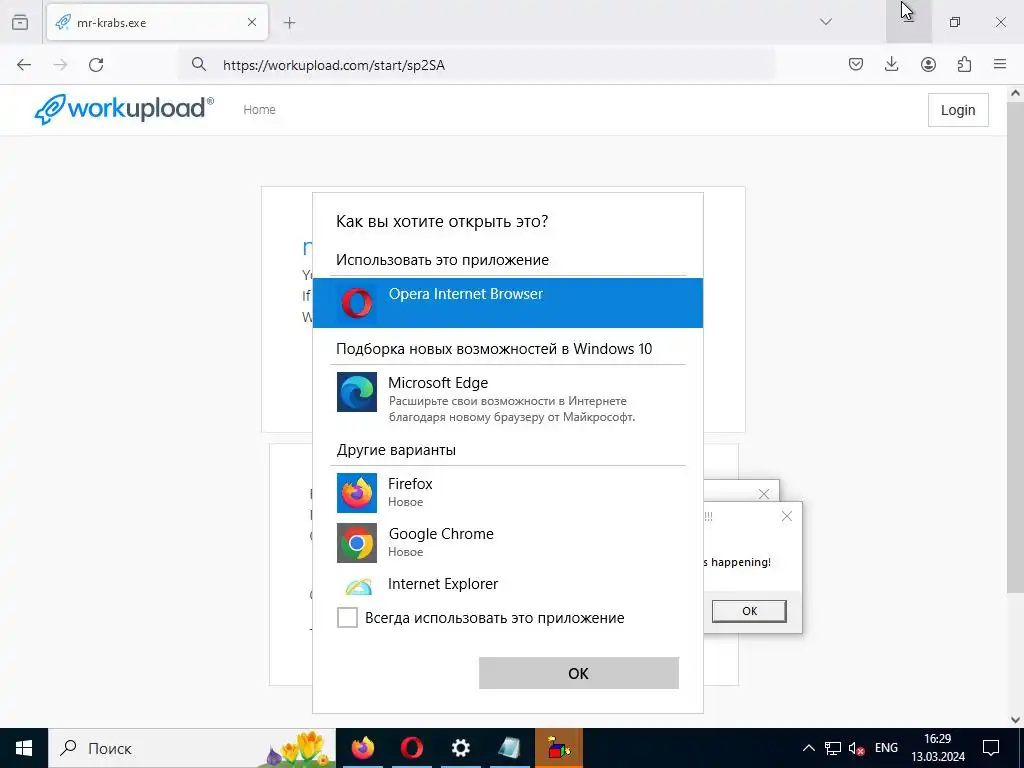The height and width of the screenshot is (768, 1024).
Task: Open the Pocket save icon
Action: [856, 64]
